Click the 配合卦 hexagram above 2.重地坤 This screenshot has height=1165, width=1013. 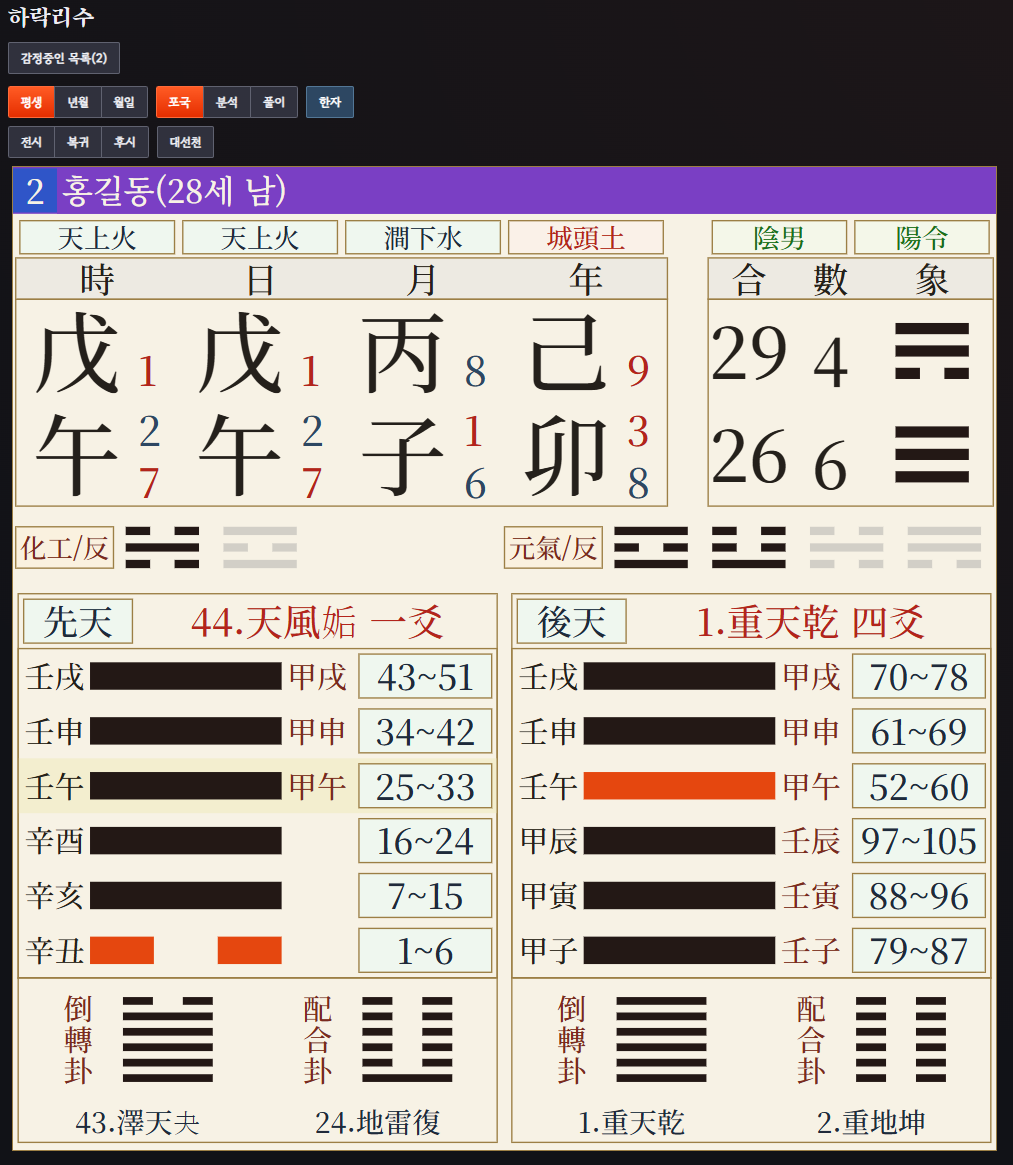901,1039
